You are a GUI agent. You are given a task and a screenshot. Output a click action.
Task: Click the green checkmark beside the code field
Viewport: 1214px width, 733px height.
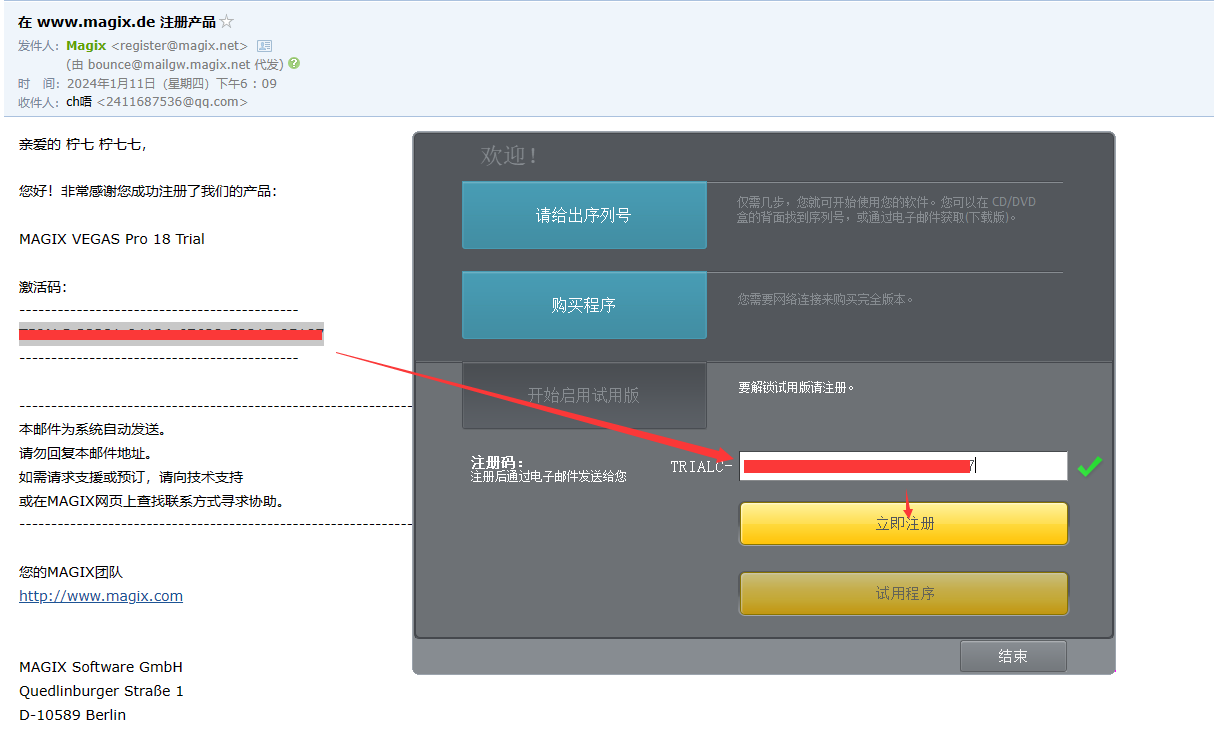click(1090, 466)
